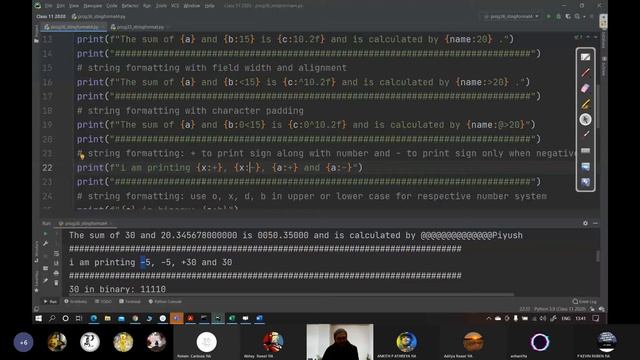The height and width of the screenshot is (360, 640).
Task: Open Windows Start menu
Action: pos(38,318)
